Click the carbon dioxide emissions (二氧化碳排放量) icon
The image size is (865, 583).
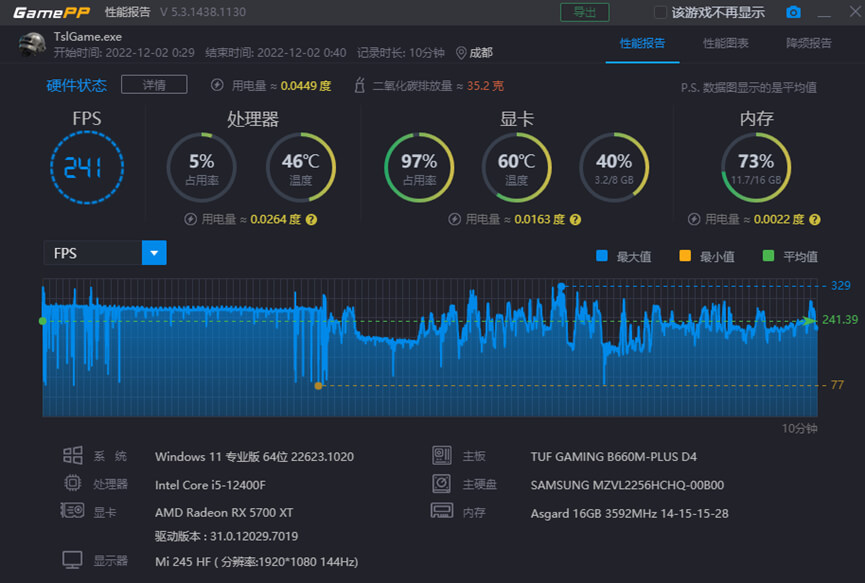[359, 84]
